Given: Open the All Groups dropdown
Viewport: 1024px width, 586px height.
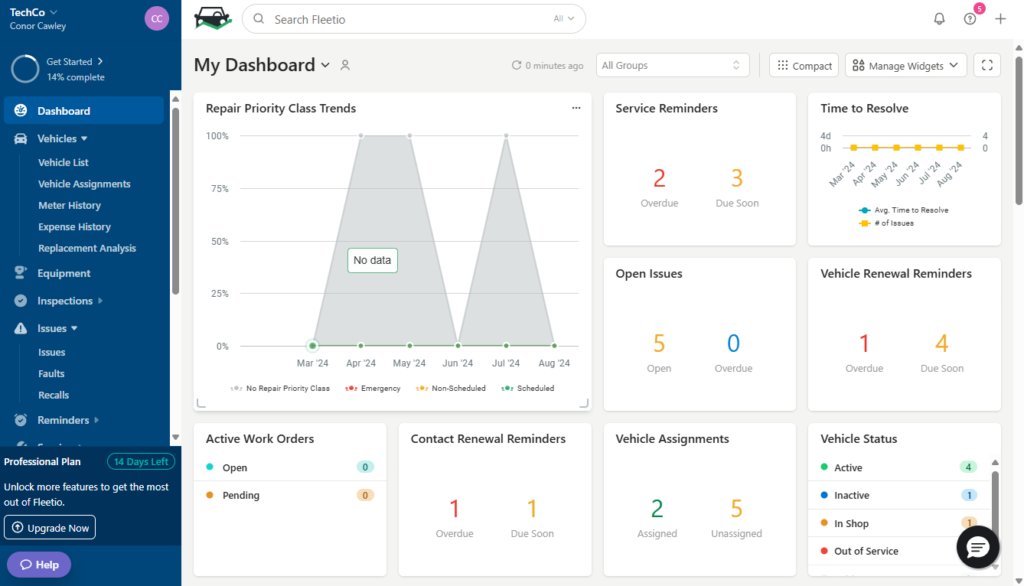Looking at the screenshot, I should pos(672,64).
